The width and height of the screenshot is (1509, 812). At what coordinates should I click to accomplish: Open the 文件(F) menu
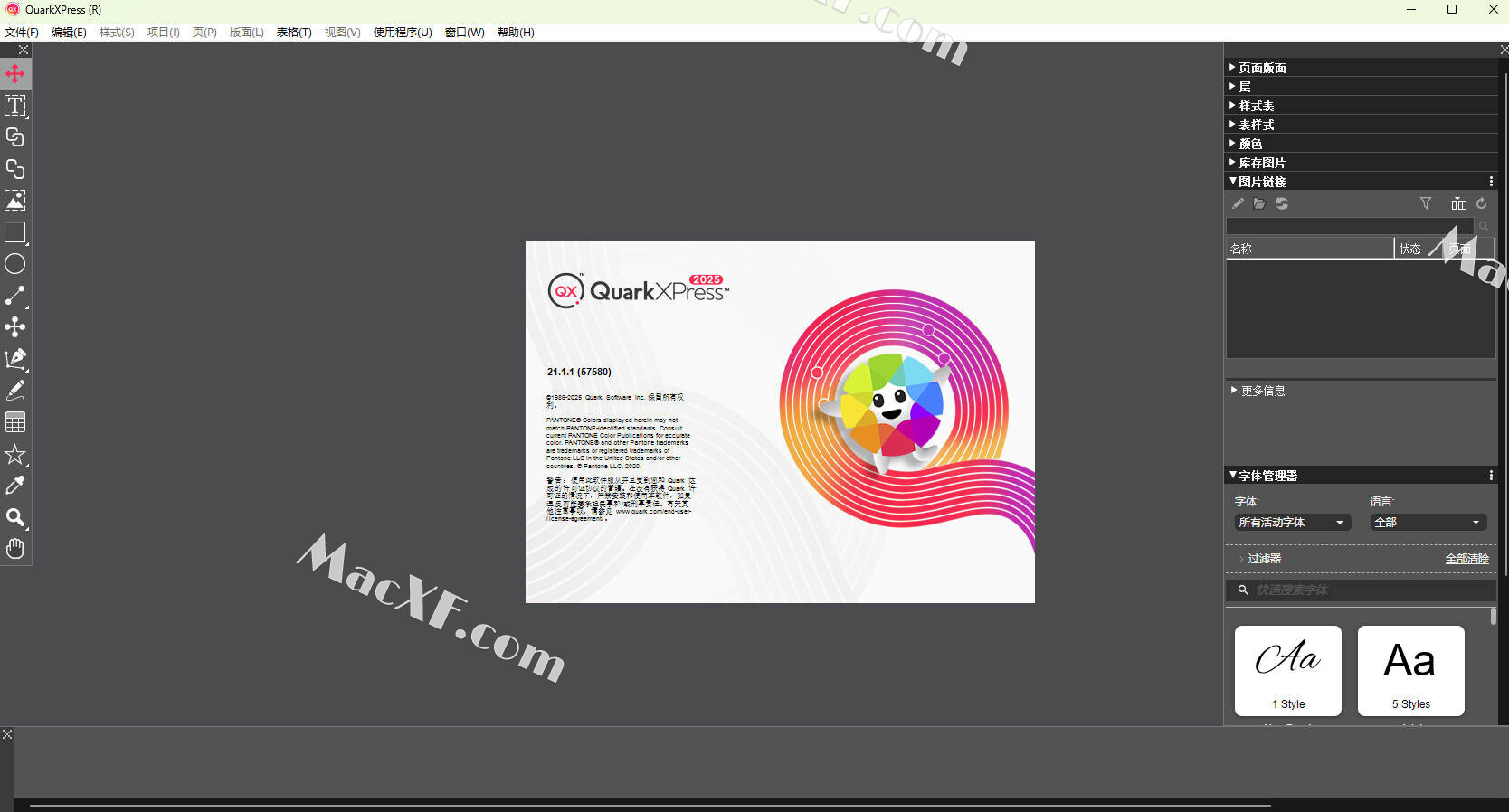point(22,33)
